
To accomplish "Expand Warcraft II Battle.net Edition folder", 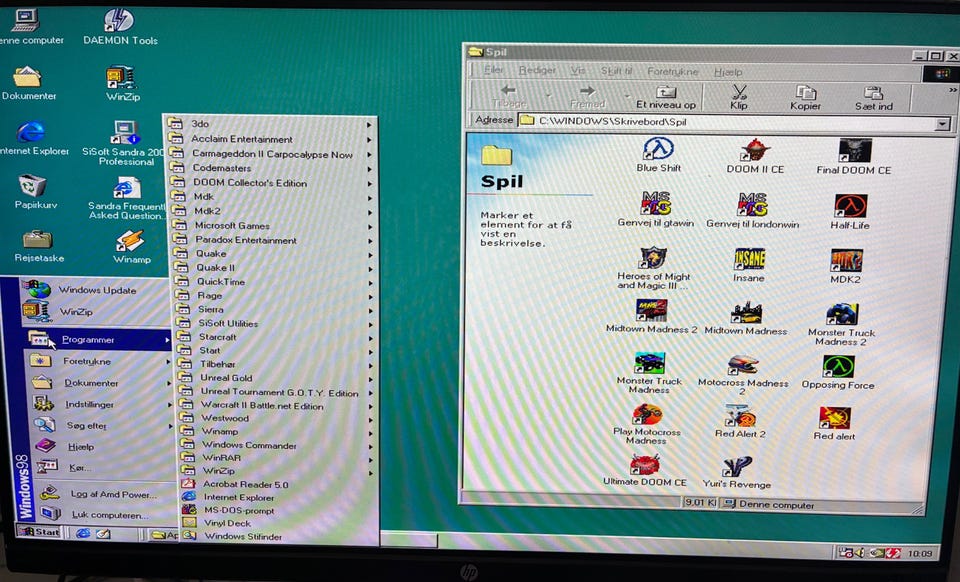I will point(277,405).
